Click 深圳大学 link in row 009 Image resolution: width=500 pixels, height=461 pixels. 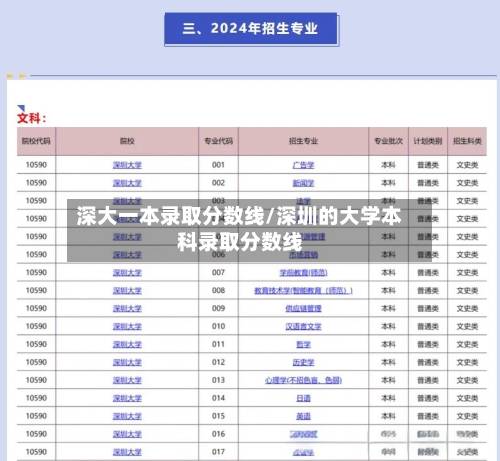(x=127, y=309)
